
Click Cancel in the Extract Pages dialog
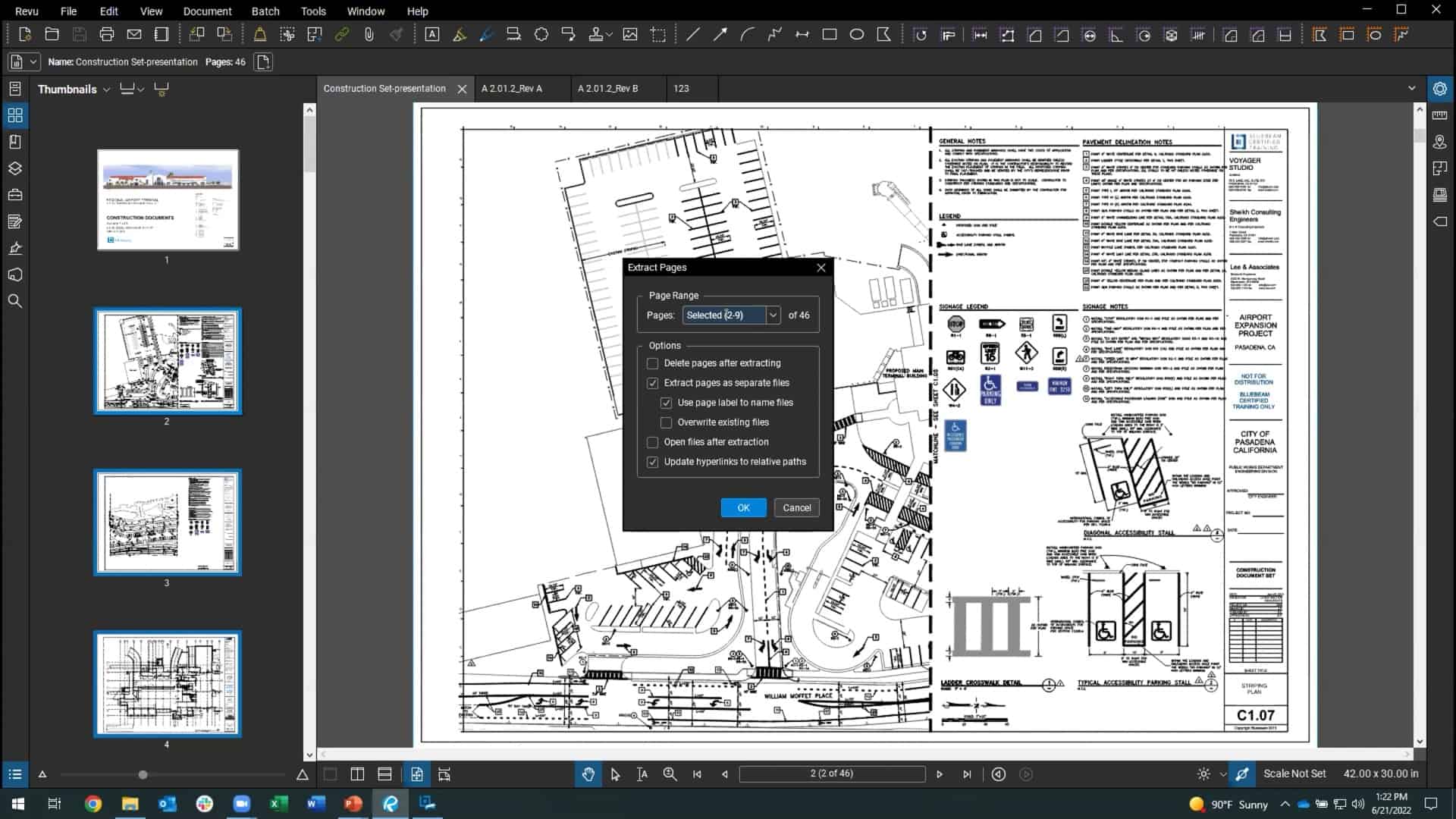pos(796,508)
